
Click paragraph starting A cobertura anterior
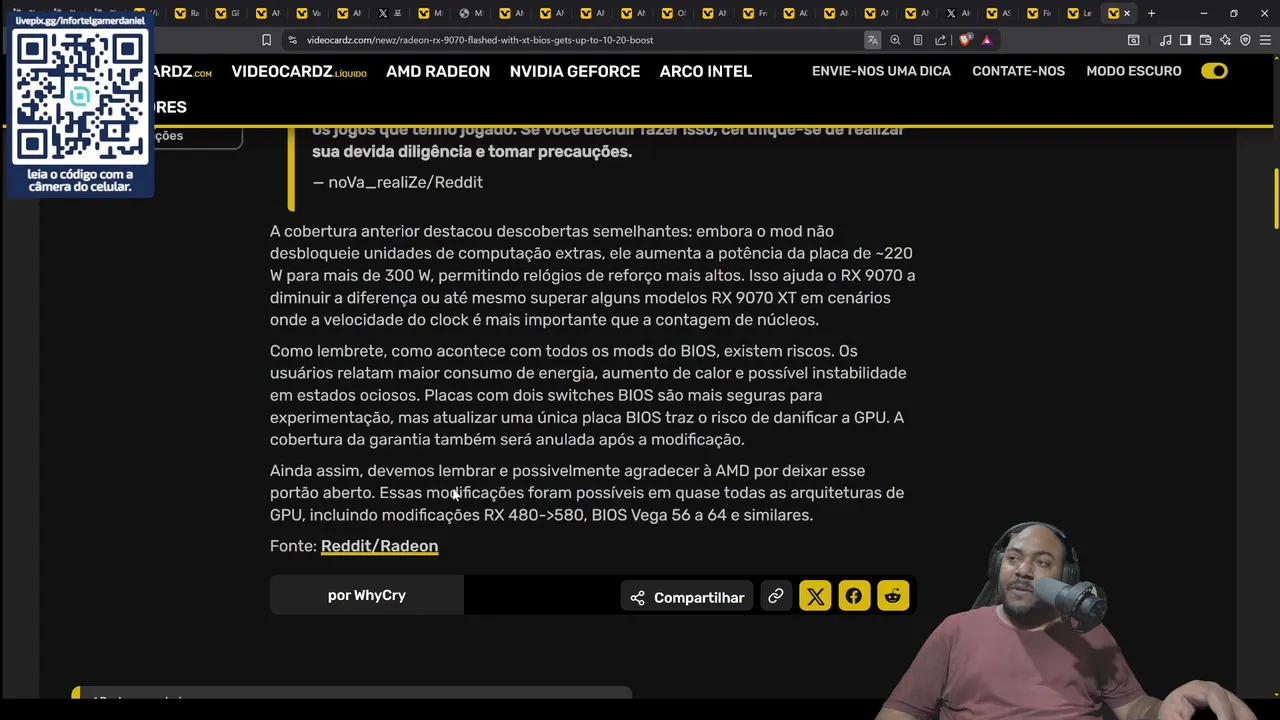[593, 275]
